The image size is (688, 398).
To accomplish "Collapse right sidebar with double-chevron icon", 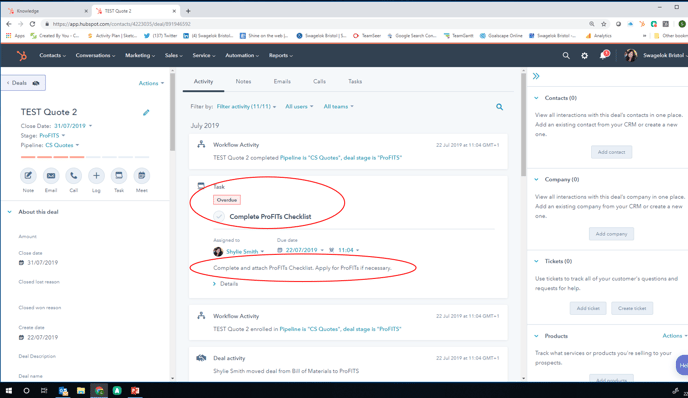I will [536, 76].
